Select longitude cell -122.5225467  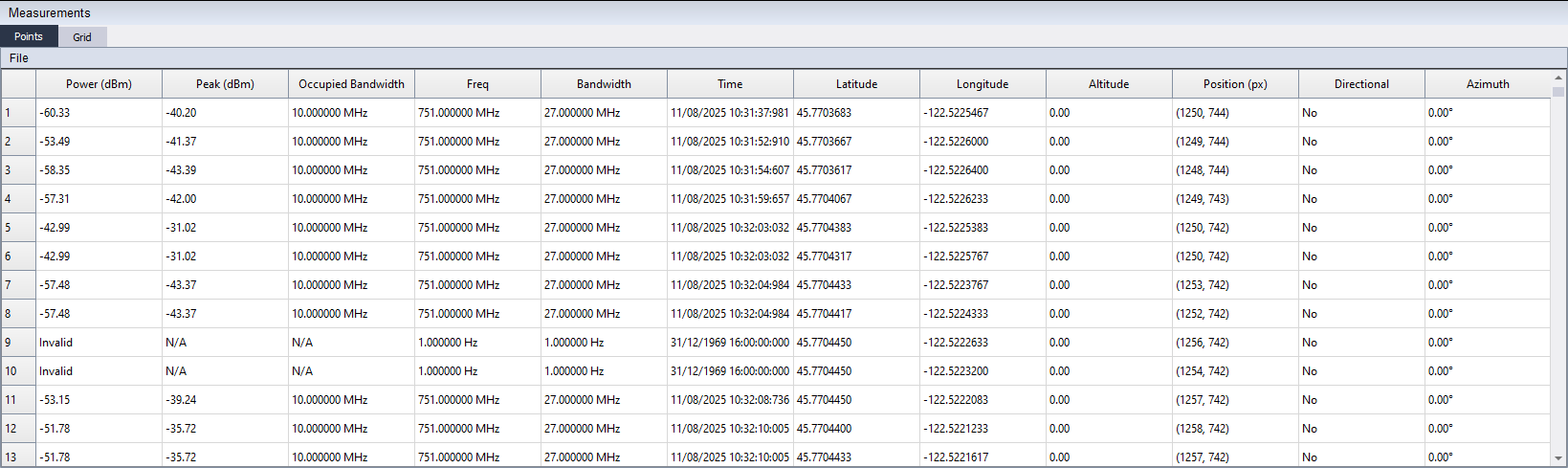click(x=983, y=113)
